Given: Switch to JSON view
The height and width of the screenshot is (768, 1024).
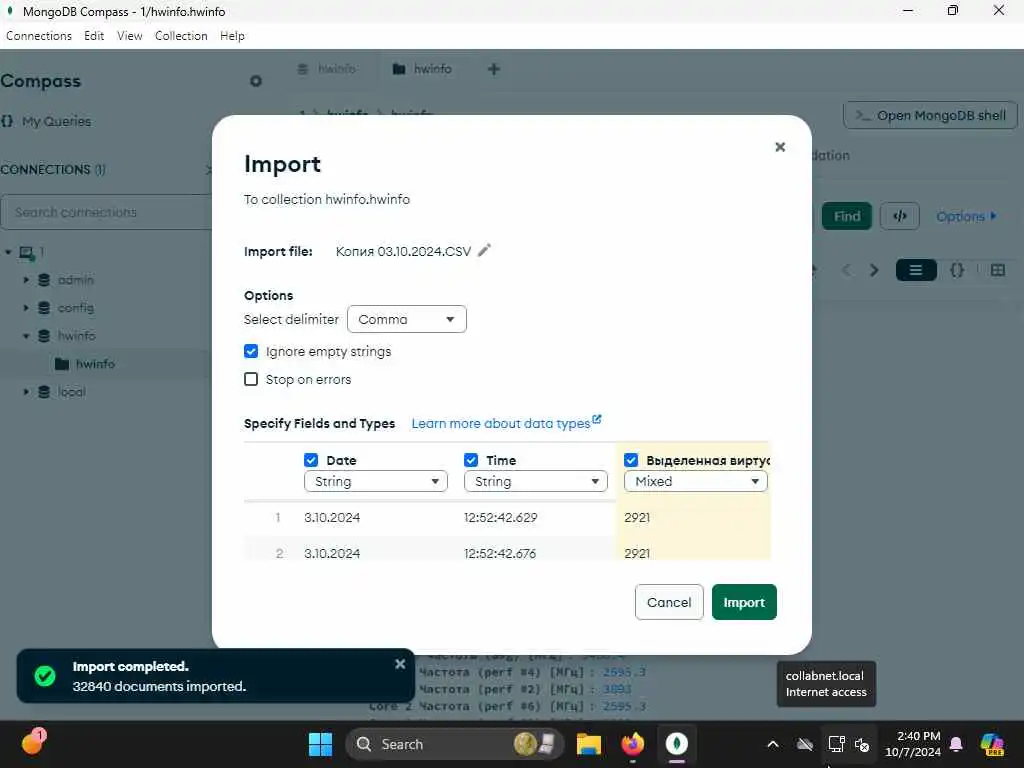Looking at the screenshot, I should click(x=957, y=270).
